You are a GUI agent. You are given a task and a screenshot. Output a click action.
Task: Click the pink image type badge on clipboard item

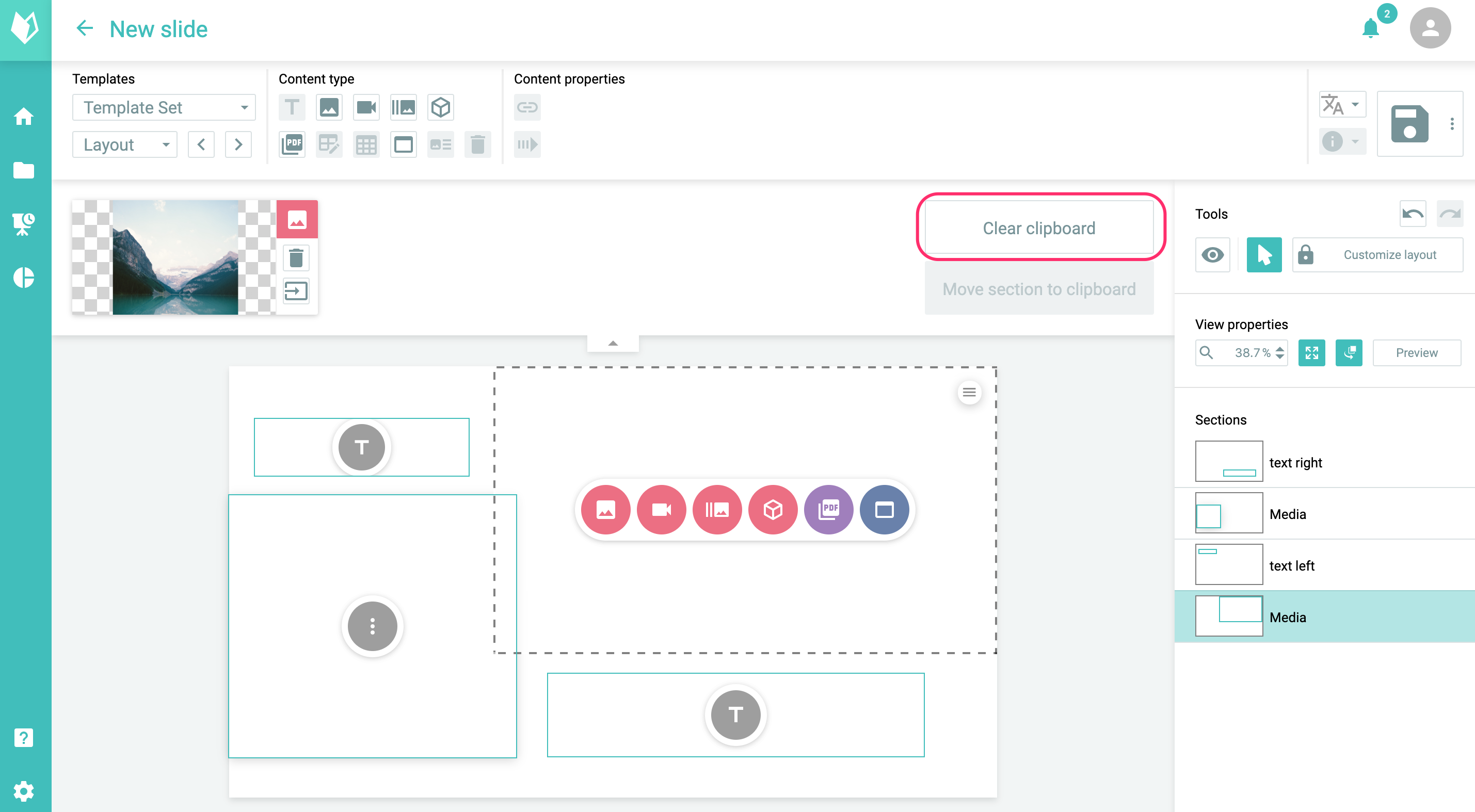pos(297,220)
